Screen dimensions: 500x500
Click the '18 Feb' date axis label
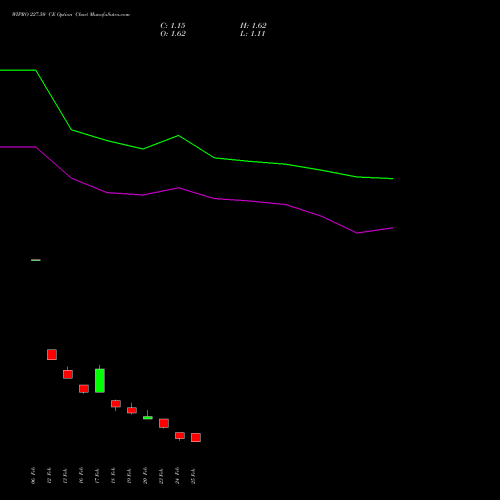113,476
